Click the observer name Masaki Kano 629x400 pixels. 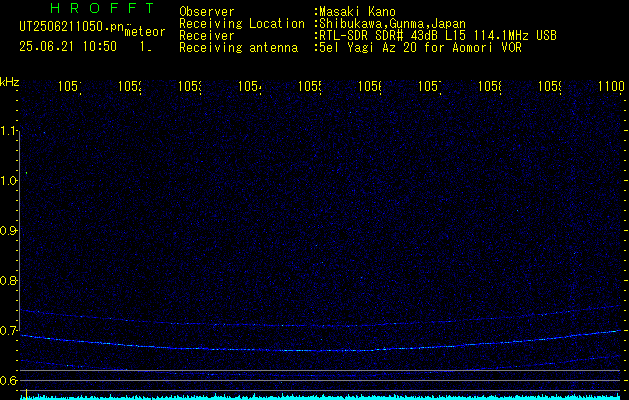tap(357, 12)
